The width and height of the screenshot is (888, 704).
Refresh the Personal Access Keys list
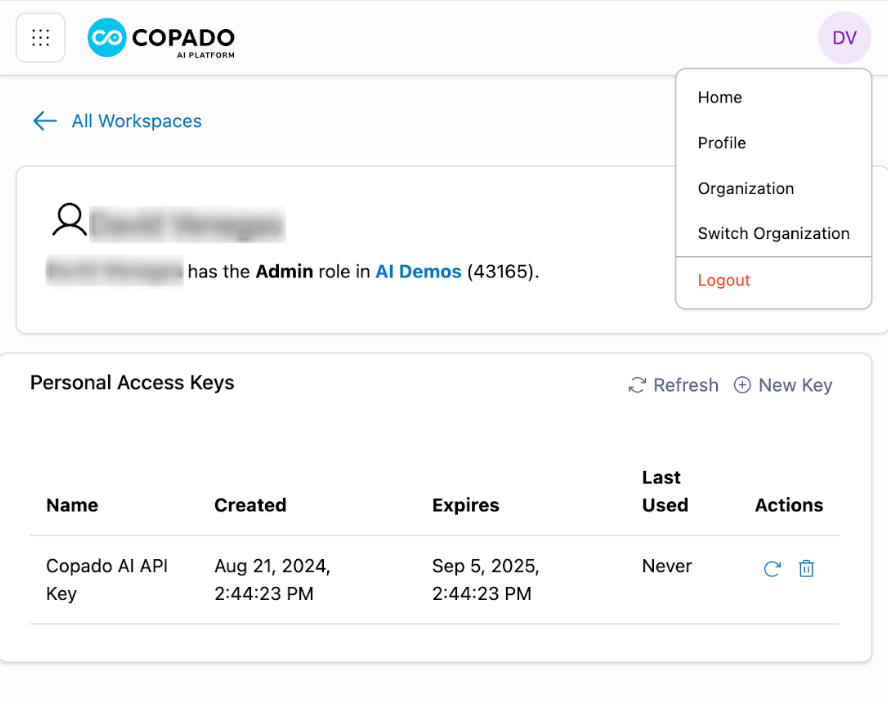[673, 385]
